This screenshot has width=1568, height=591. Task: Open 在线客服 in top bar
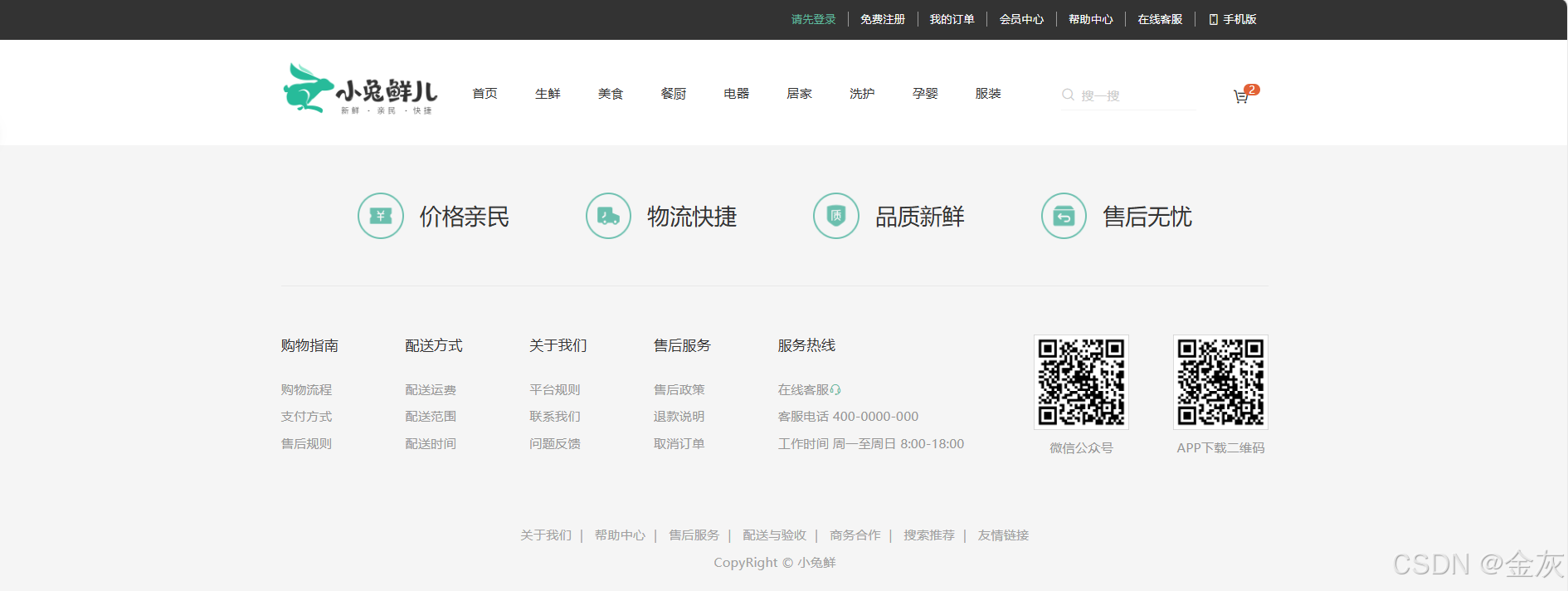[1160, 19]
